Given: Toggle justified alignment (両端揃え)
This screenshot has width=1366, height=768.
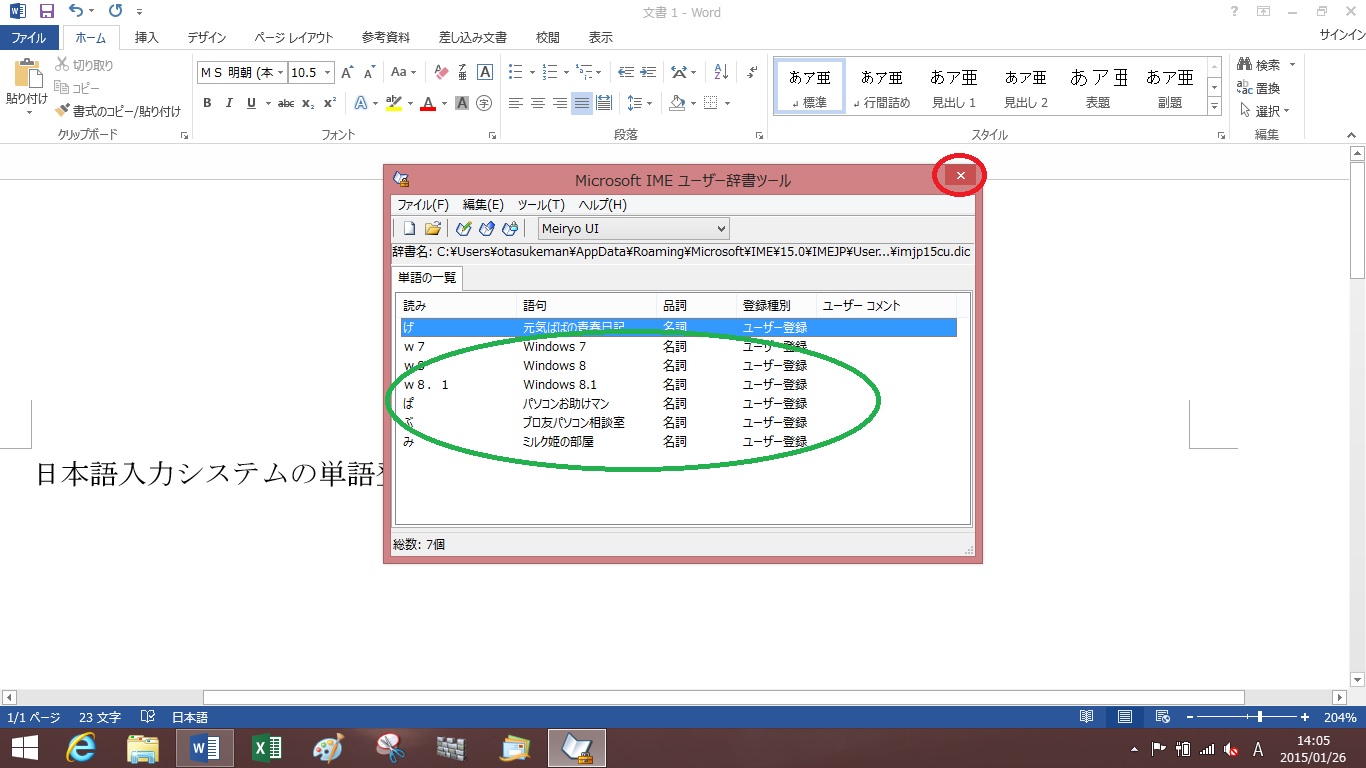Looking at the screenshot, I should tap(582, 103).
